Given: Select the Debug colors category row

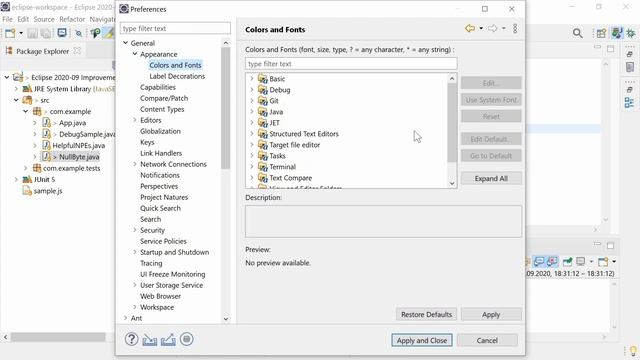Looking at the screenshot, I should click(280, 90).
